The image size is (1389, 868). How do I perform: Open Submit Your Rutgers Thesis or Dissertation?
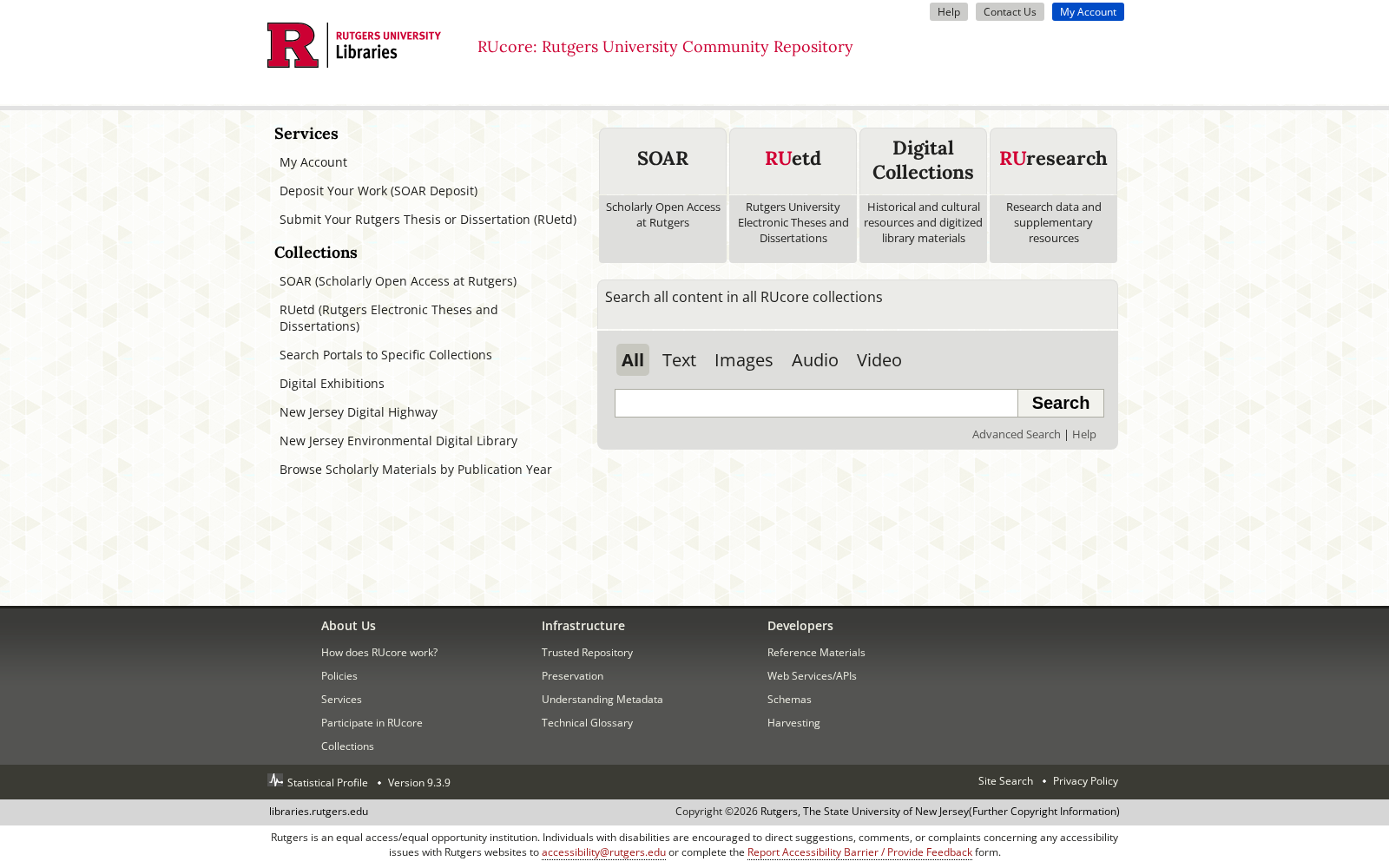click(428, 220)
